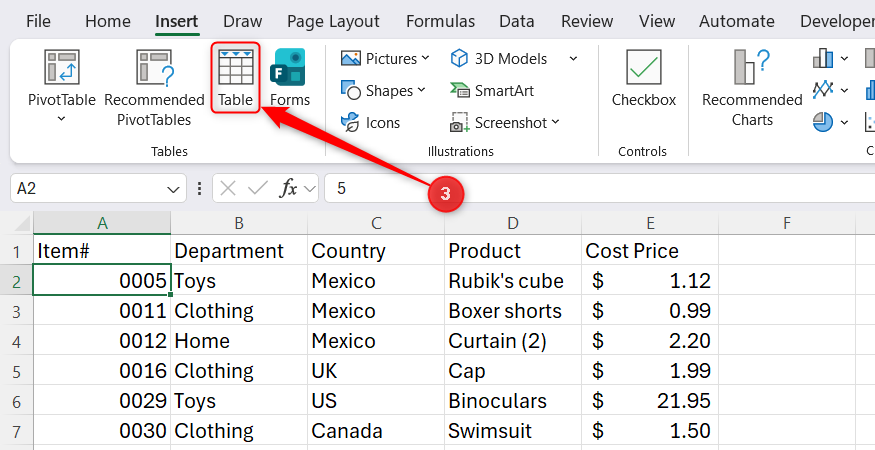
Task: Open the File tab
Action: 38,21
